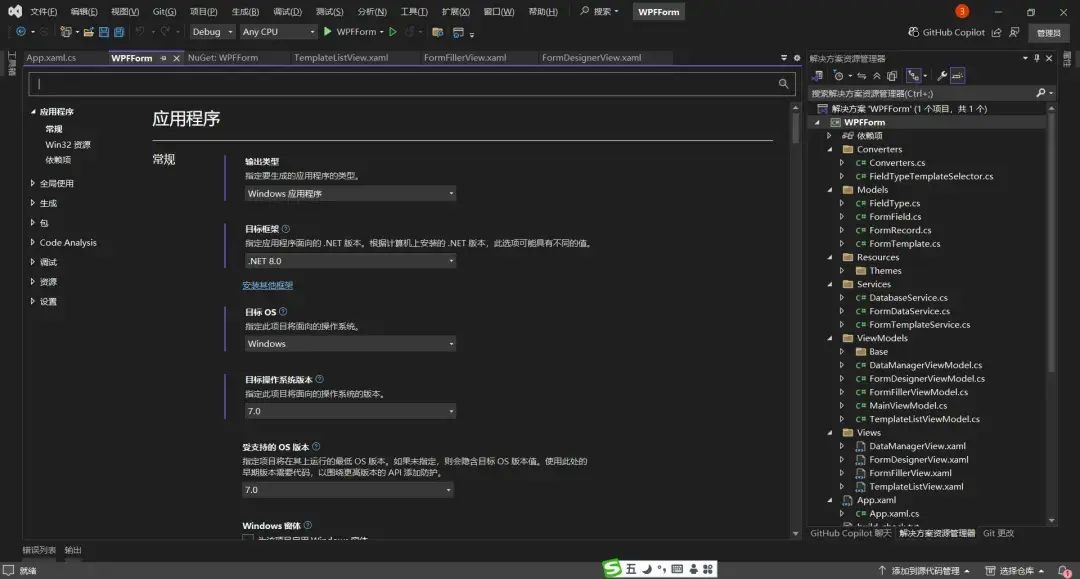Start without debugging via hollow play icon
The width and height of the screenshot is (1080, 579).
pos(393,32)
